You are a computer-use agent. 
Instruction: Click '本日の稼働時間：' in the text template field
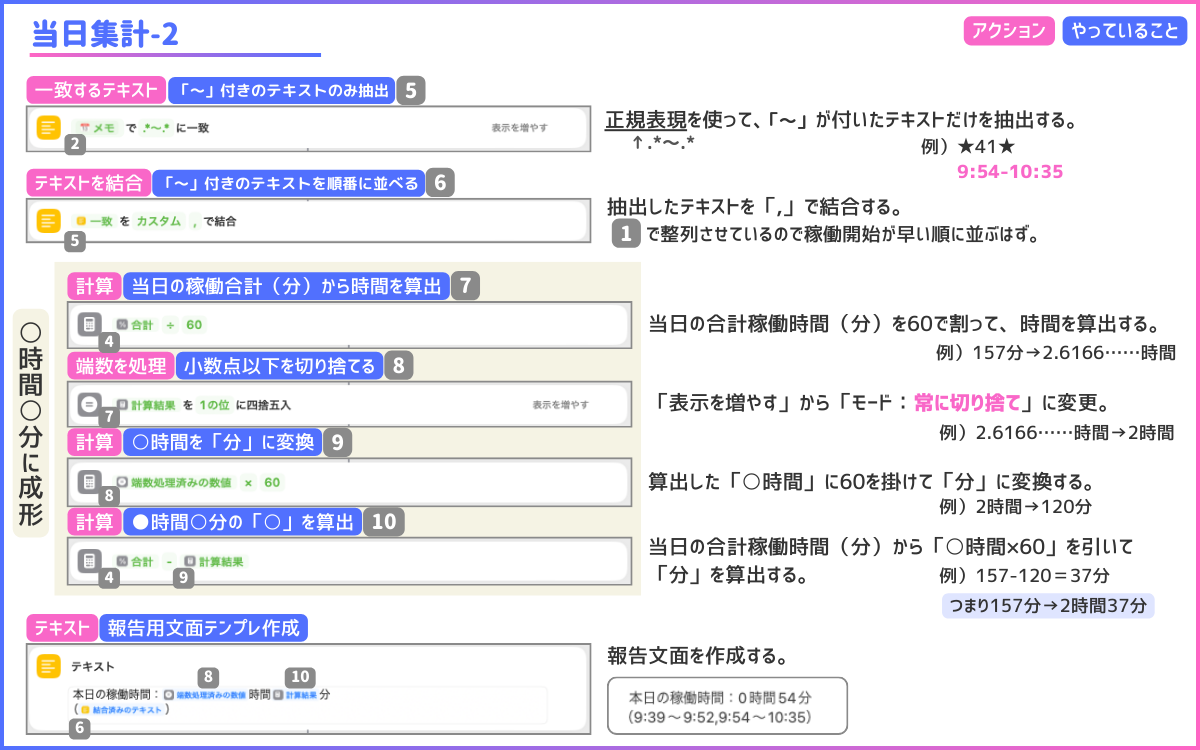coord(116,694)
